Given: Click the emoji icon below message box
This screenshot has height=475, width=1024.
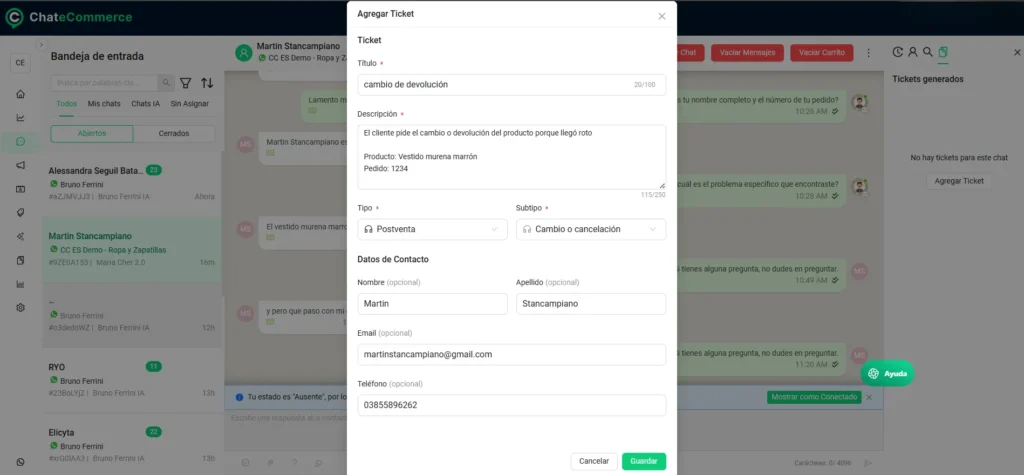Looking at the screenshot, I should tap(246, 463).
